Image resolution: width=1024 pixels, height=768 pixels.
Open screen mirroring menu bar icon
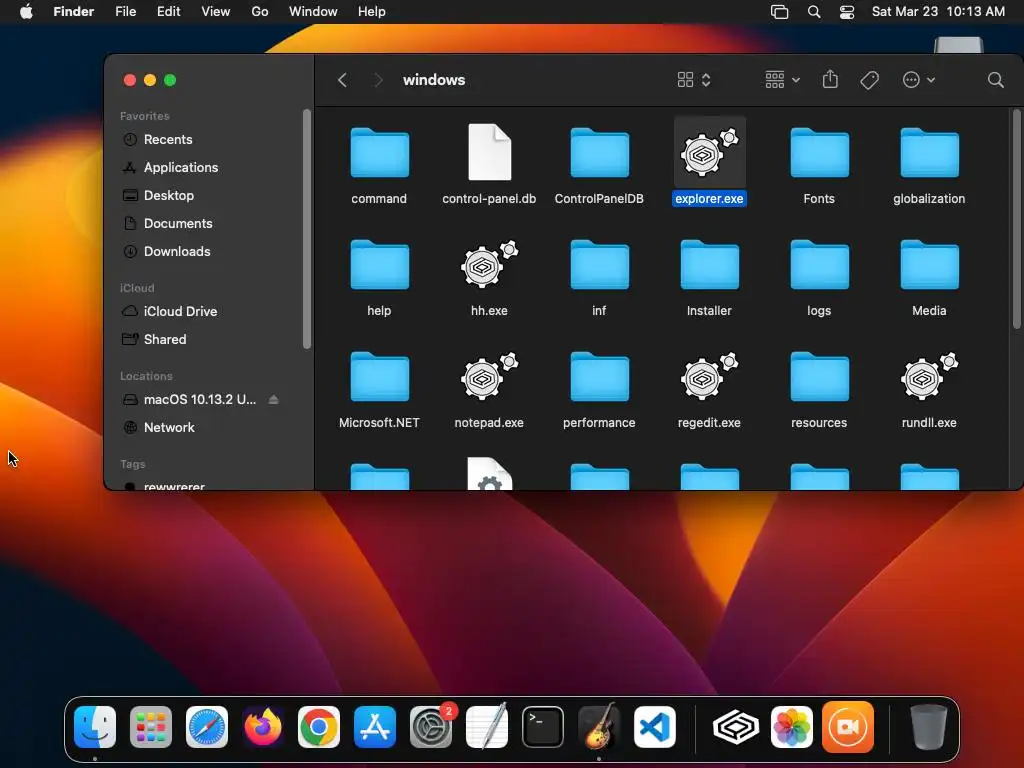(x=779, y=12)
